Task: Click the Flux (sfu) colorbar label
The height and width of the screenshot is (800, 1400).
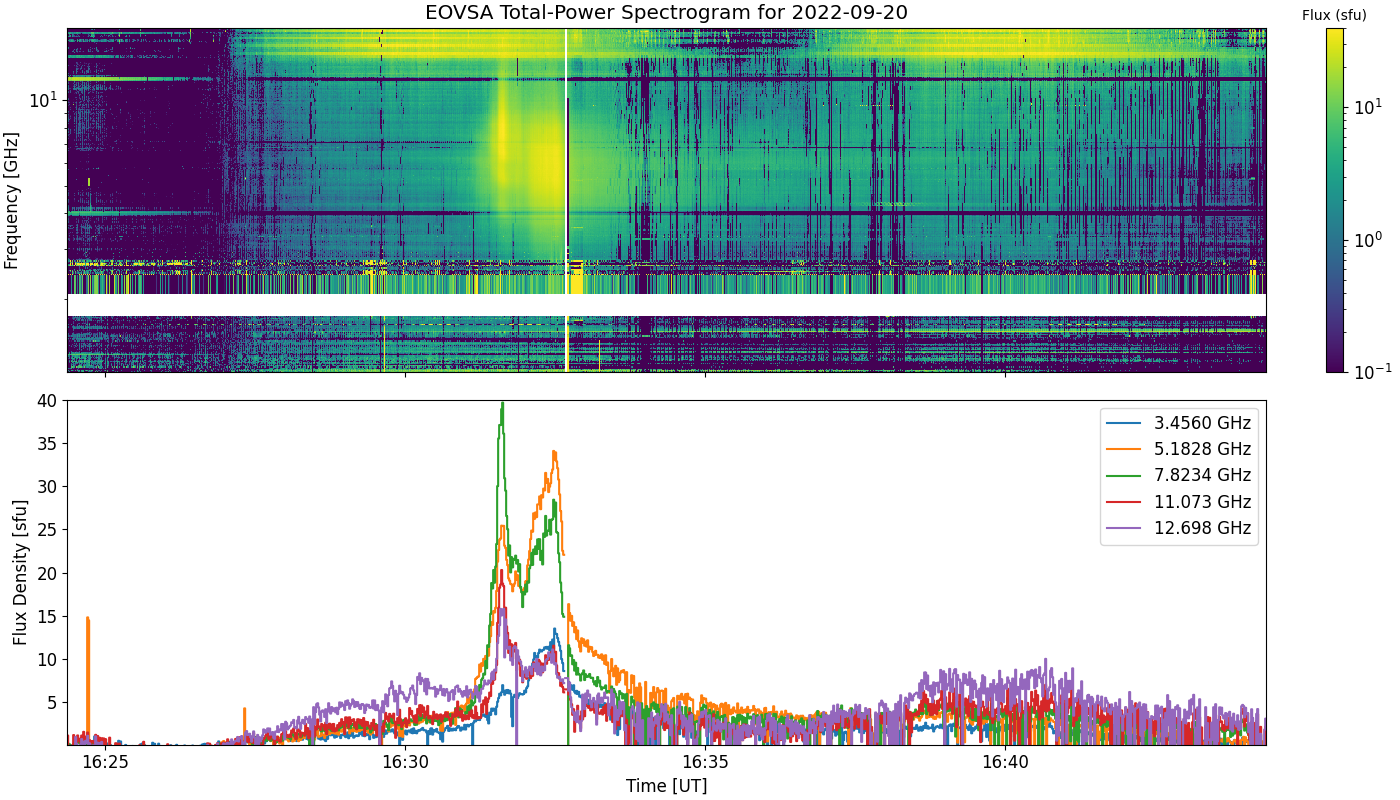Action: click(1334, 15)
